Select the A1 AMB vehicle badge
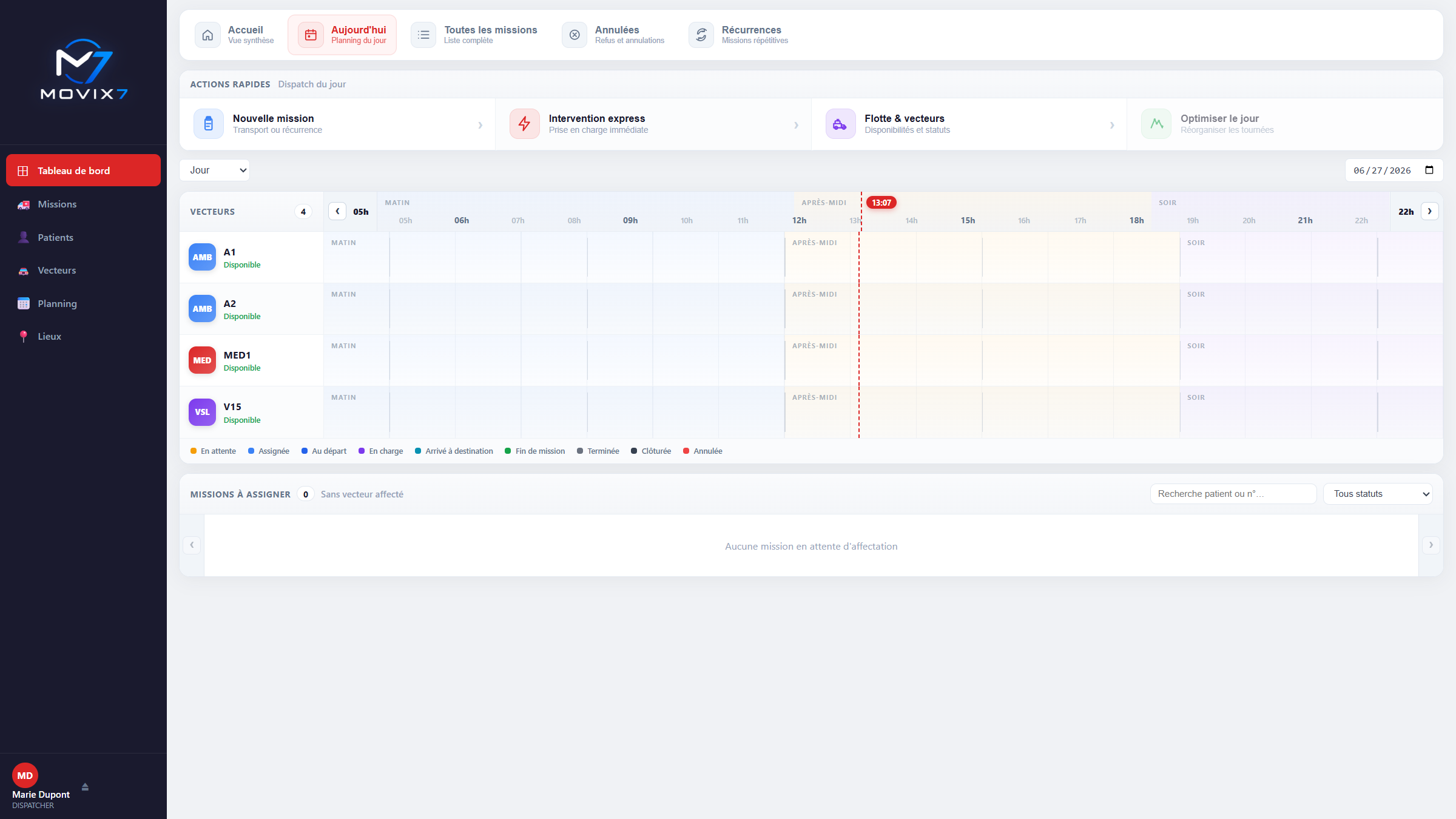 click(202, 257)
